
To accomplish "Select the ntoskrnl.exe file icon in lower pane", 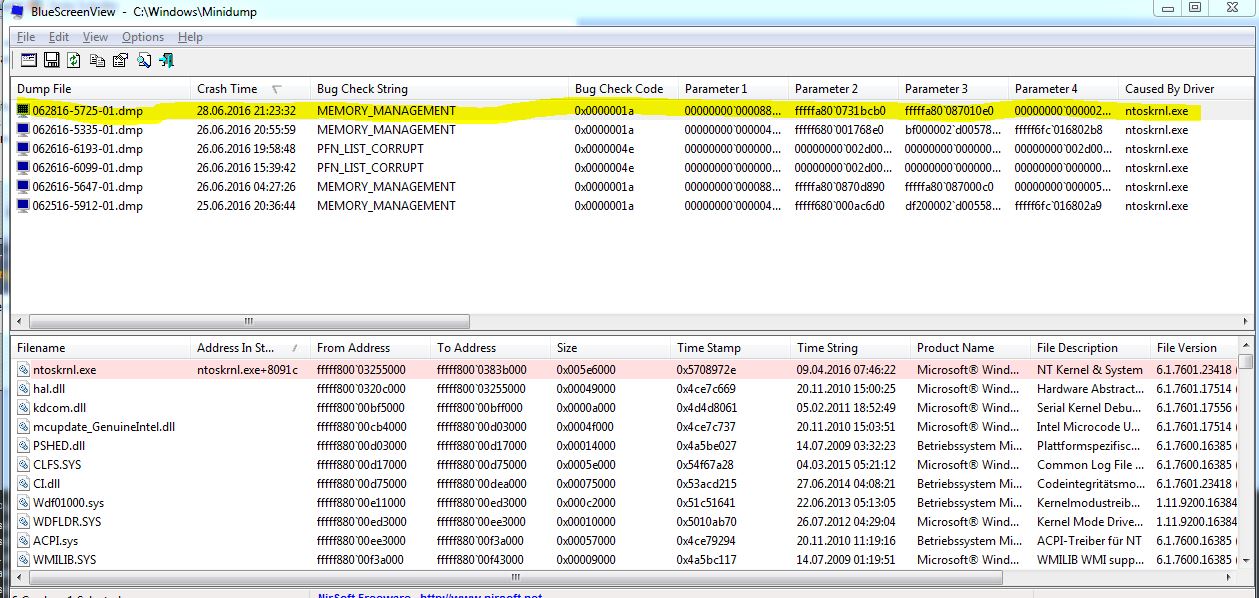I will pyautogui.click(x=24, y=370).
